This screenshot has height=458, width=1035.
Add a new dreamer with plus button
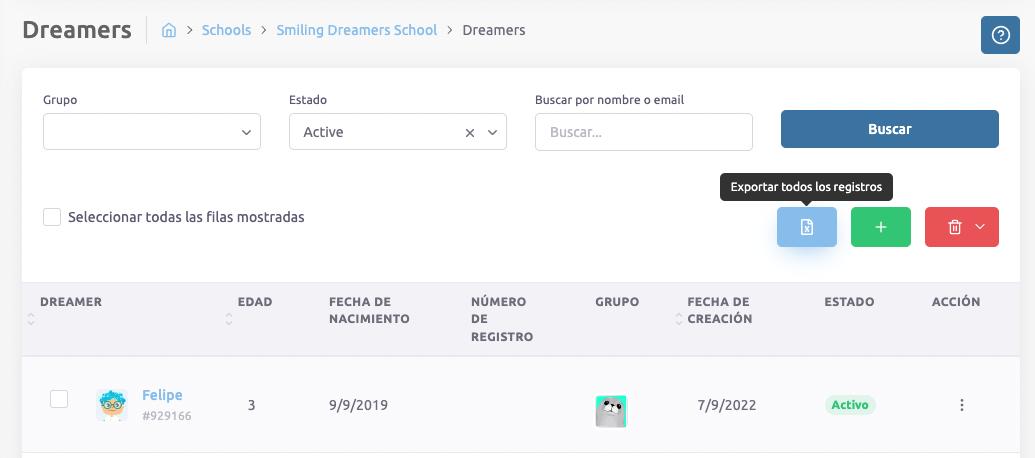tap(880, 227)
